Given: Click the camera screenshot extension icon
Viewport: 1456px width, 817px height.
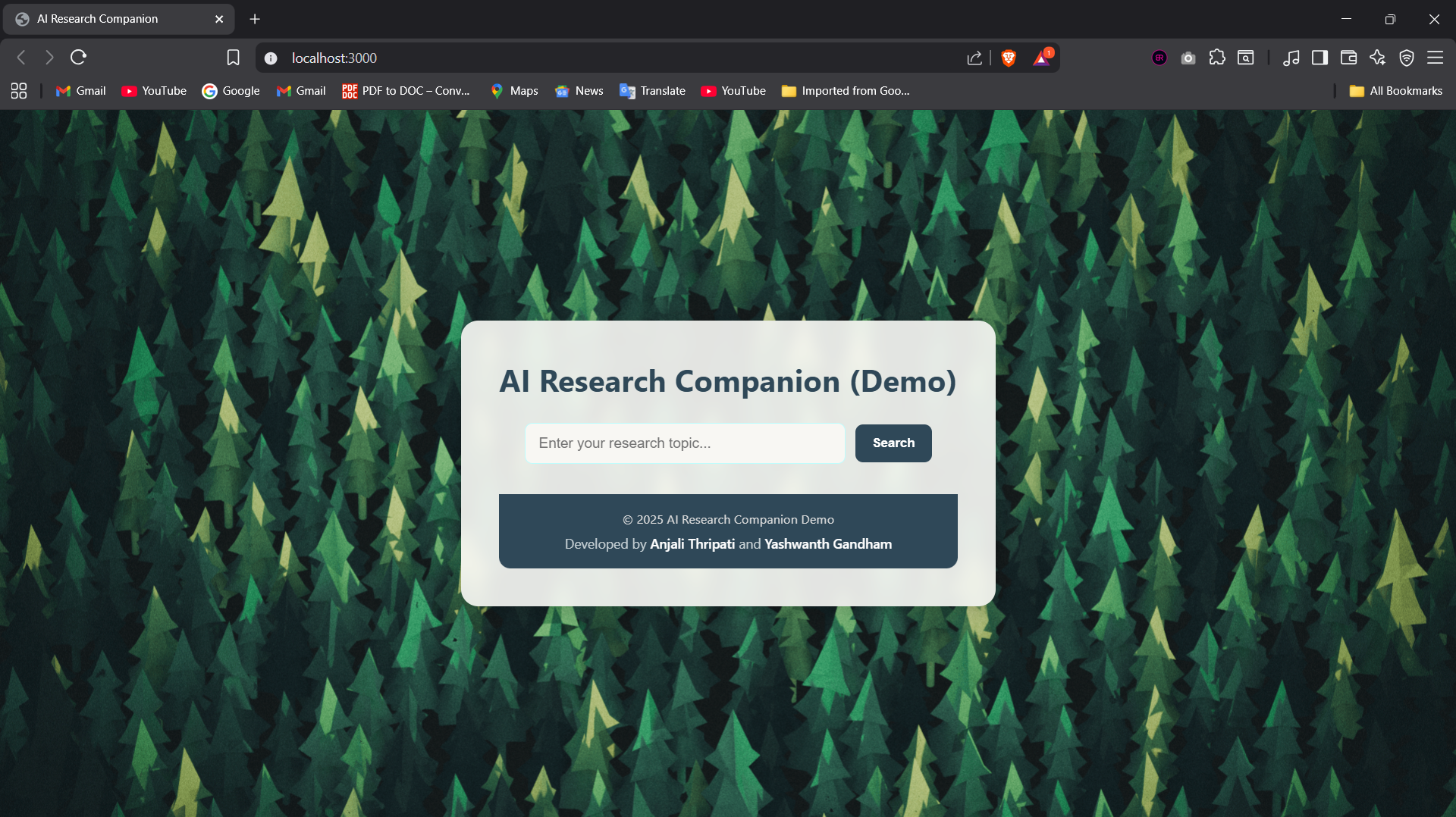Looking at the screenshot, I should pos(1188,58).
